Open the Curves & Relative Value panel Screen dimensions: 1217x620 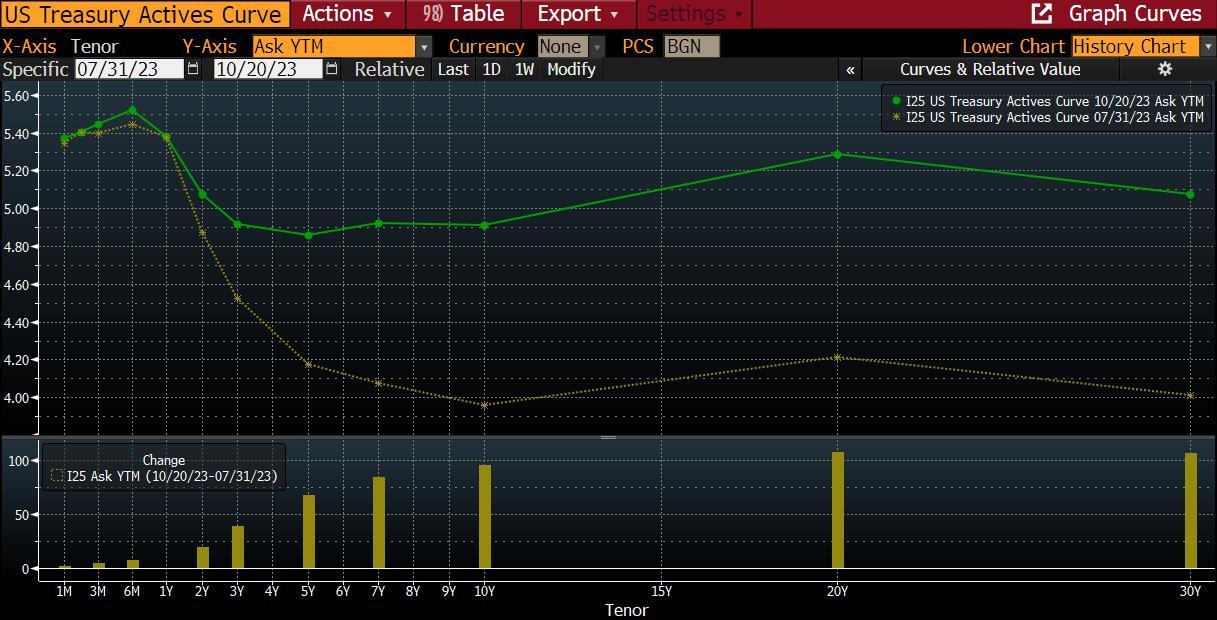click(989, 69)
